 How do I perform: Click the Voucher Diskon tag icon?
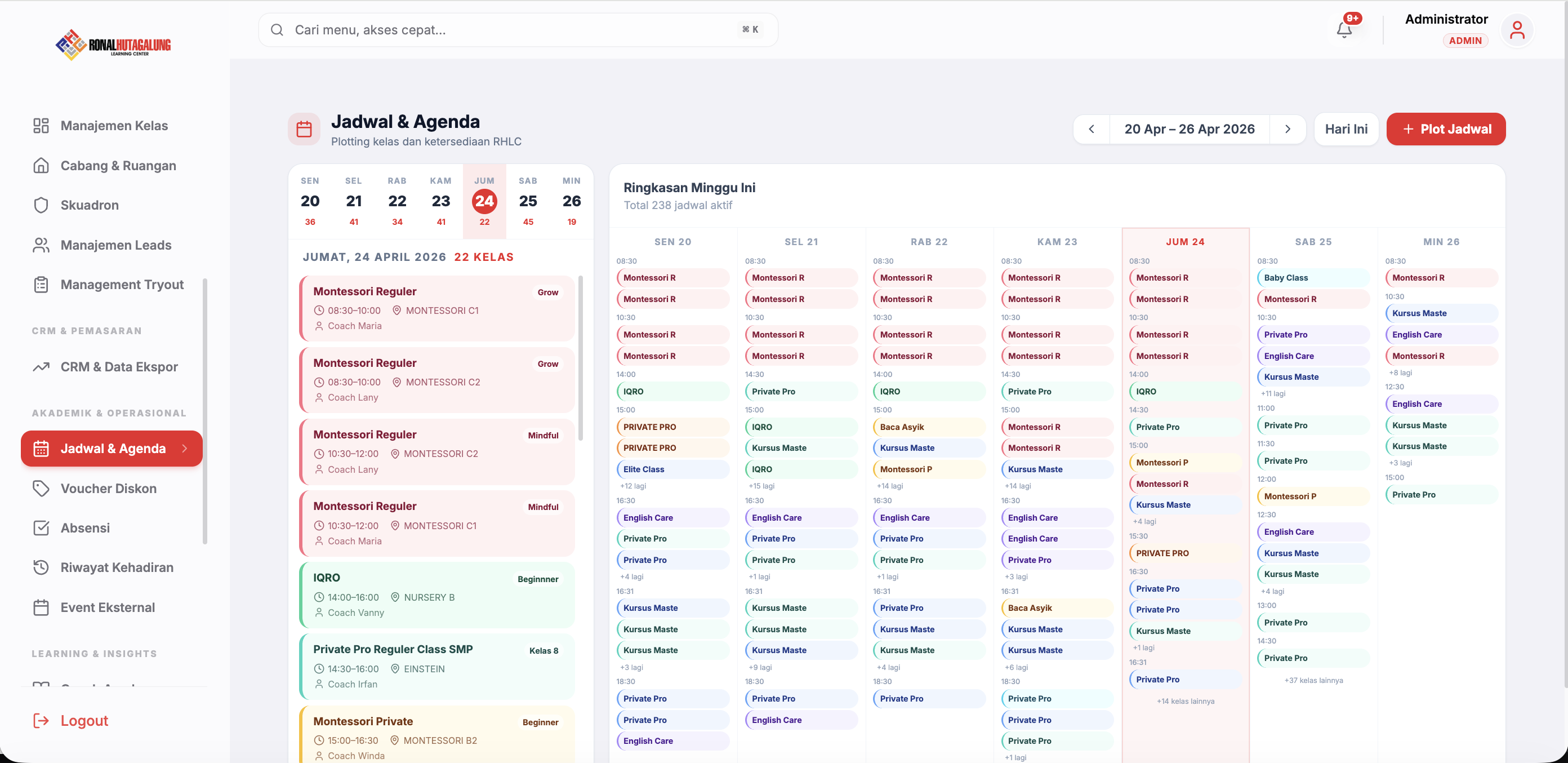[x=41, y=489]
